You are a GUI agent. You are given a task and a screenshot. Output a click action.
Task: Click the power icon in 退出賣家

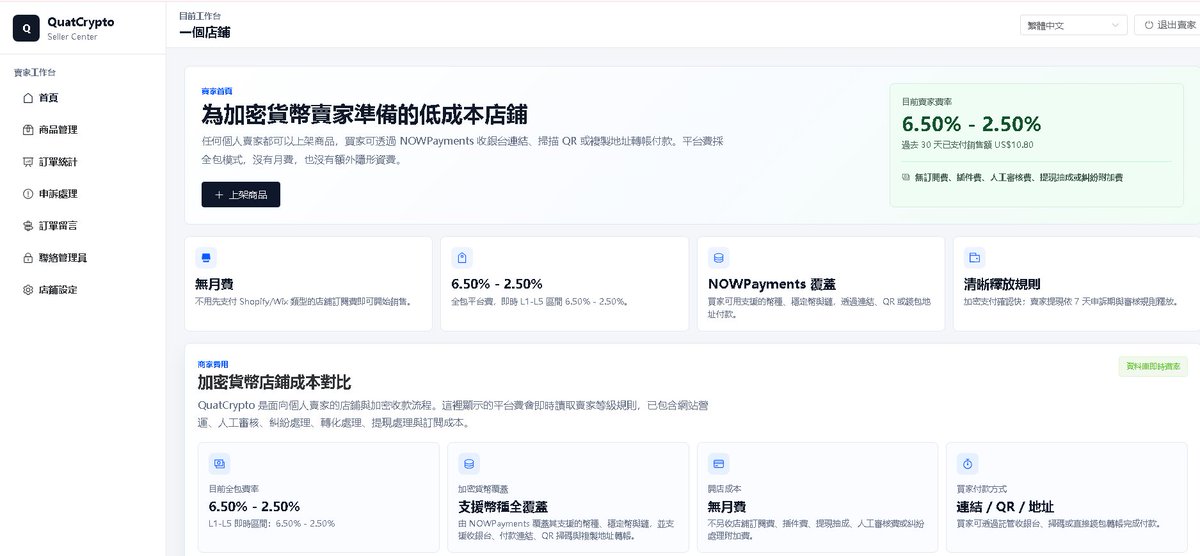(x=1149, y=25)
